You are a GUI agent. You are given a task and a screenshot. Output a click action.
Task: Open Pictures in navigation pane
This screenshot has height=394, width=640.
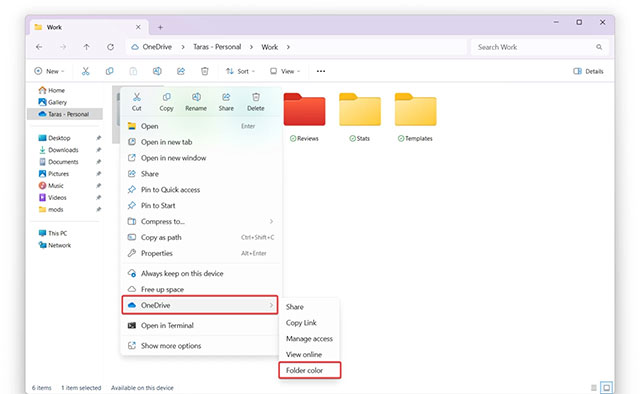point(54,174)
